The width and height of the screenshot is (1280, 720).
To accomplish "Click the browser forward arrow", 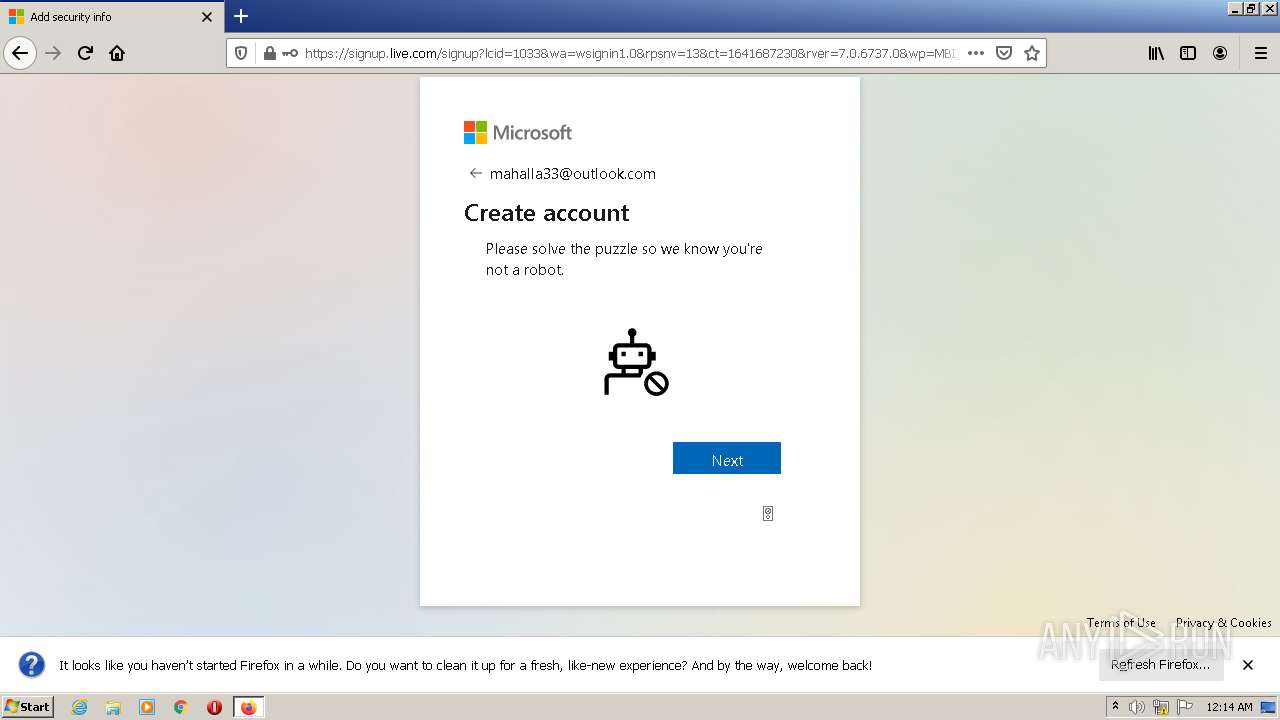I will click(53, 53).
